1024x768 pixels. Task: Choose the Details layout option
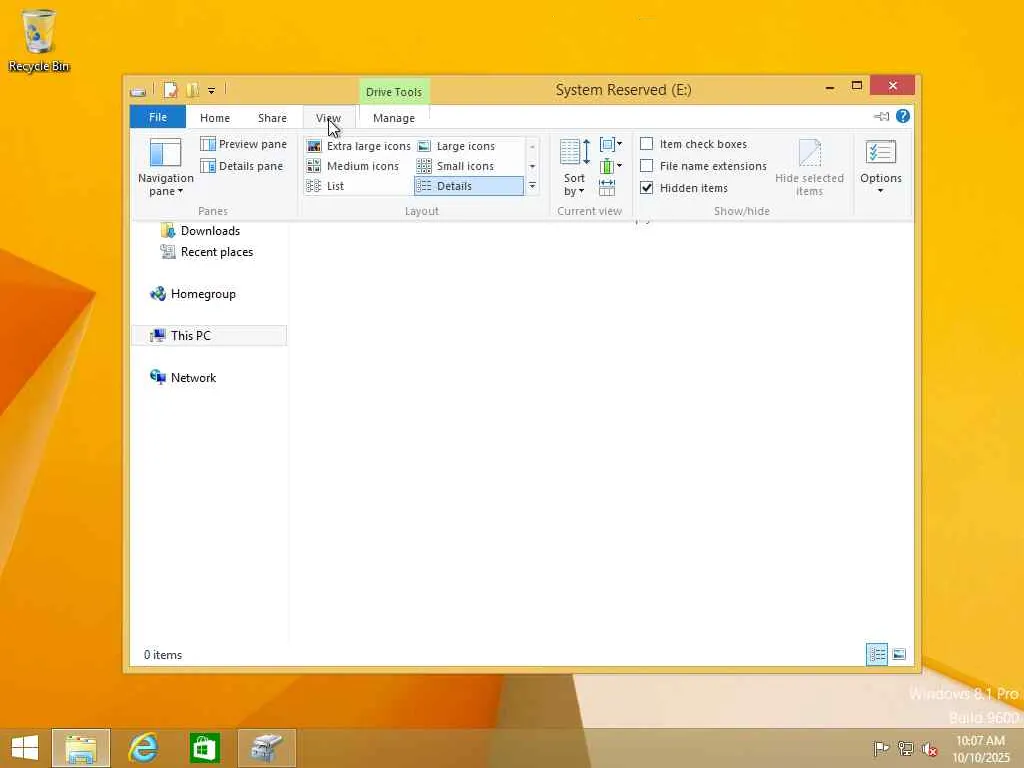(469, 186)
